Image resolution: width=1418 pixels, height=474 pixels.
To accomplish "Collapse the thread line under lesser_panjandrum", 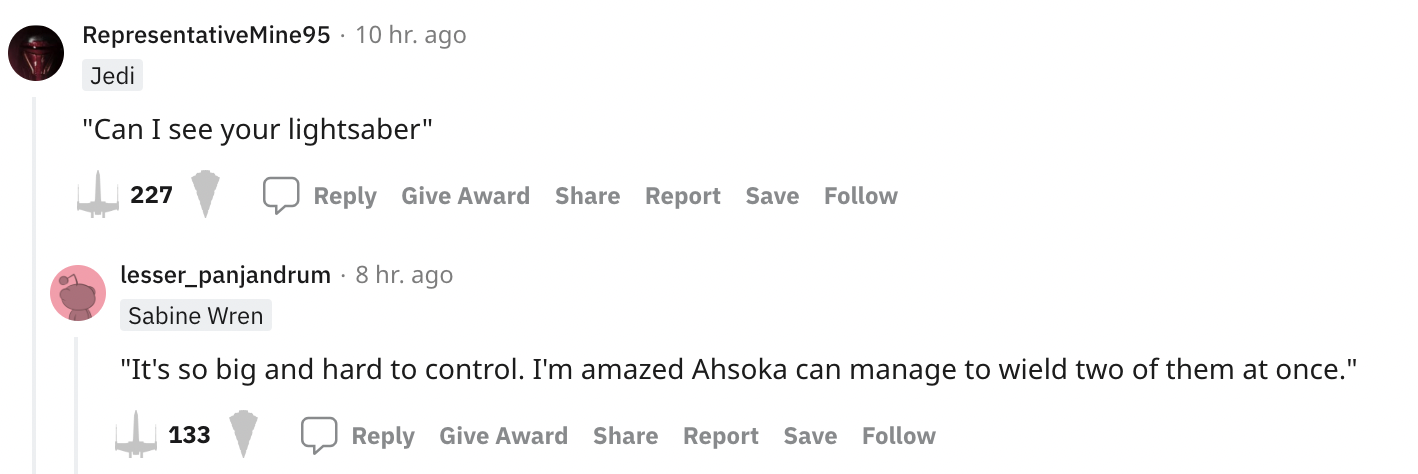I will [77, 405].
